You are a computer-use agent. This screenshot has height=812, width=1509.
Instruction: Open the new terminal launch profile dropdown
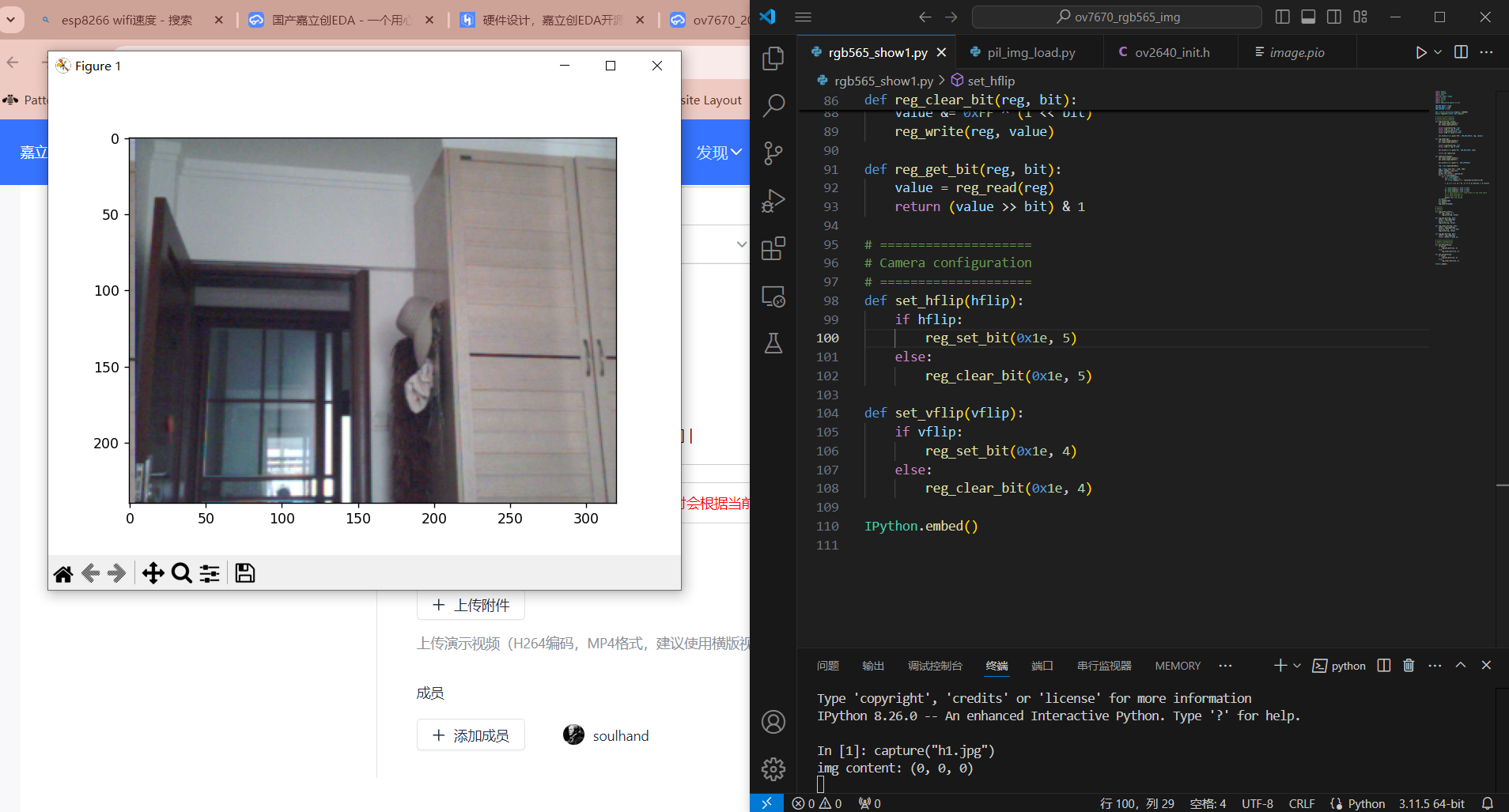point(1297,666)
